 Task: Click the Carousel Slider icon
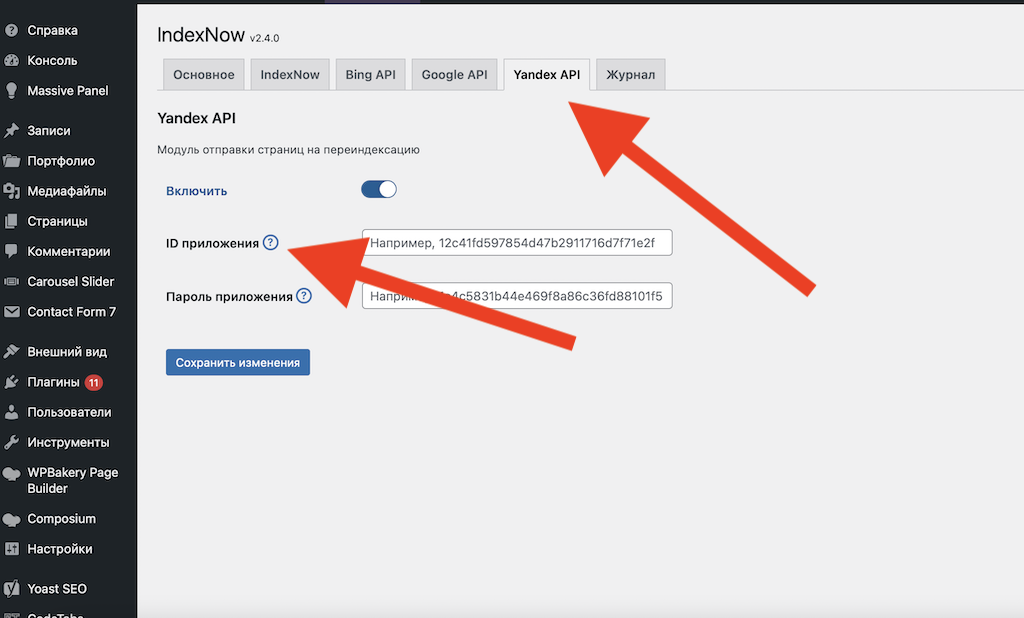[11, 282]
